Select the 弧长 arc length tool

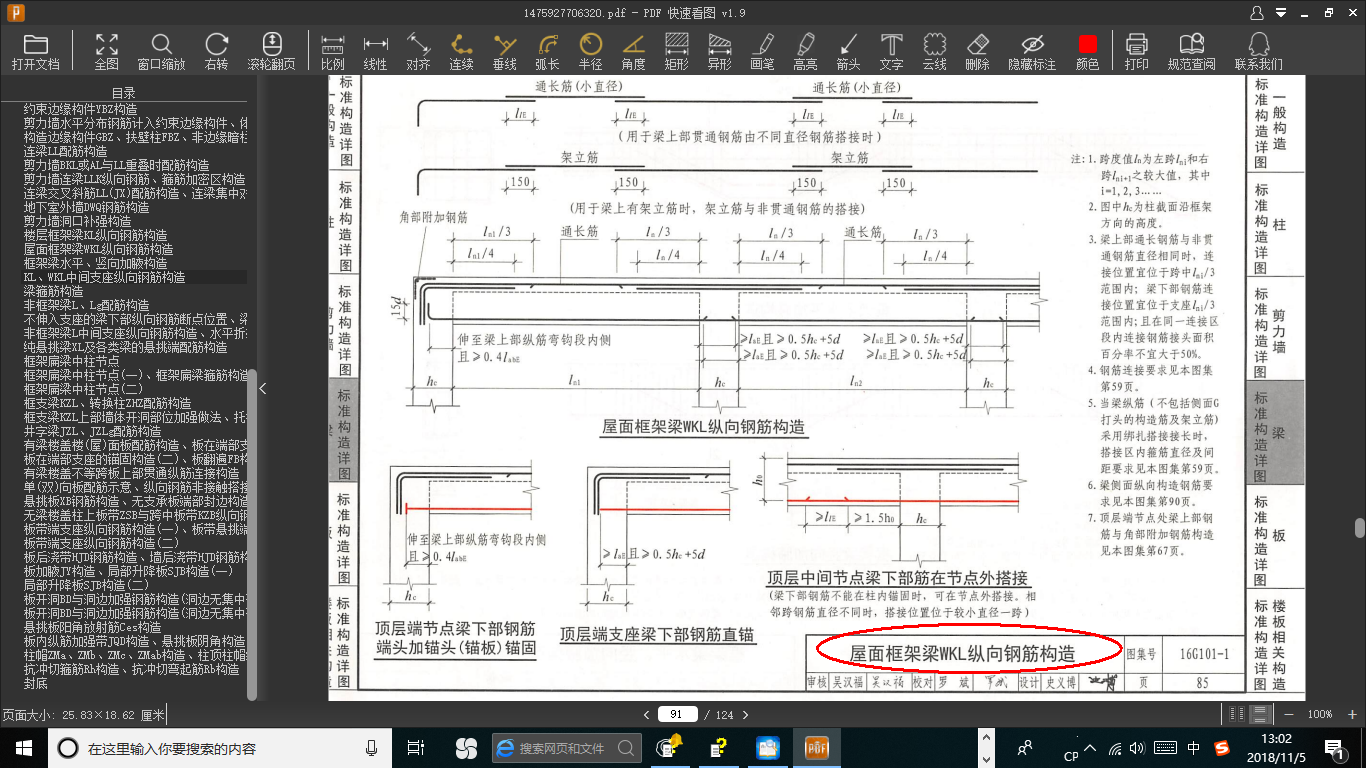548,52
